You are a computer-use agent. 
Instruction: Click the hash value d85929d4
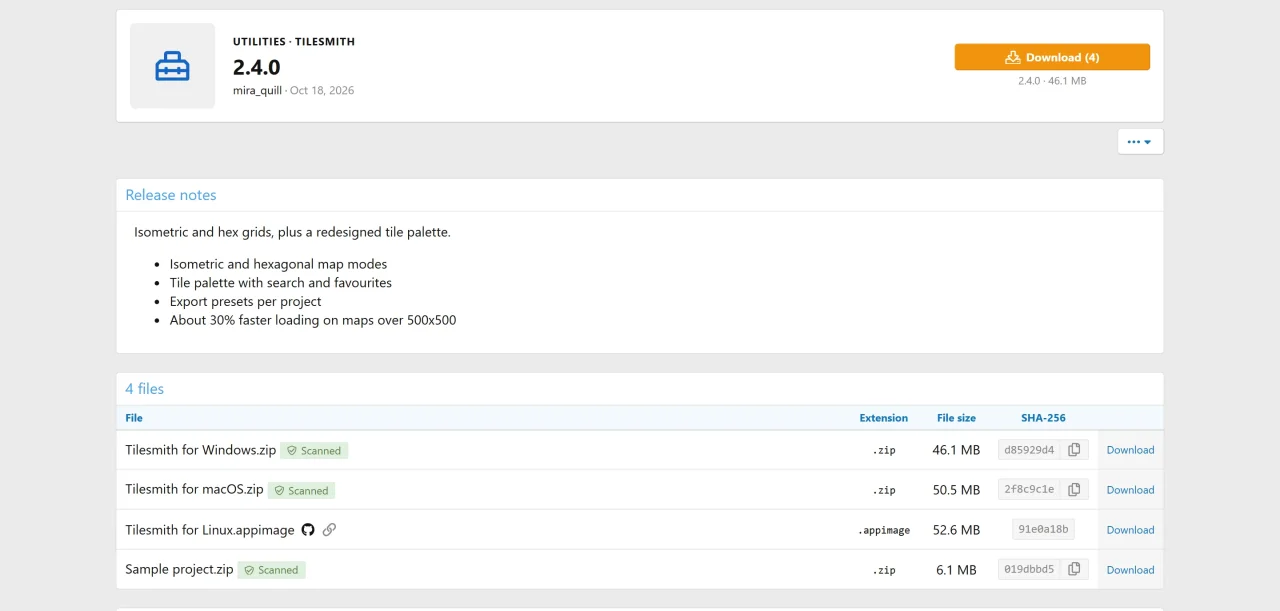1030,450
